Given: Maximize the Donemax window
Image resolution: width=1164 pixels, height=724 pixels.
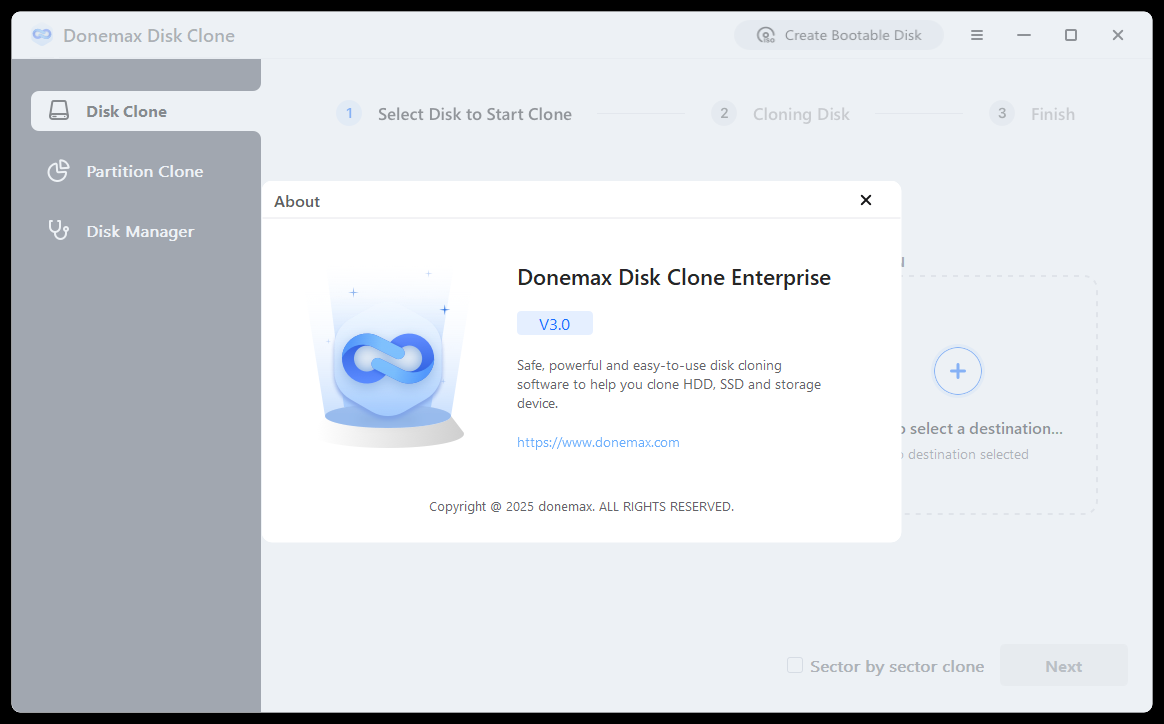Looking at the screenshot, I should (x=1070, y=35).
